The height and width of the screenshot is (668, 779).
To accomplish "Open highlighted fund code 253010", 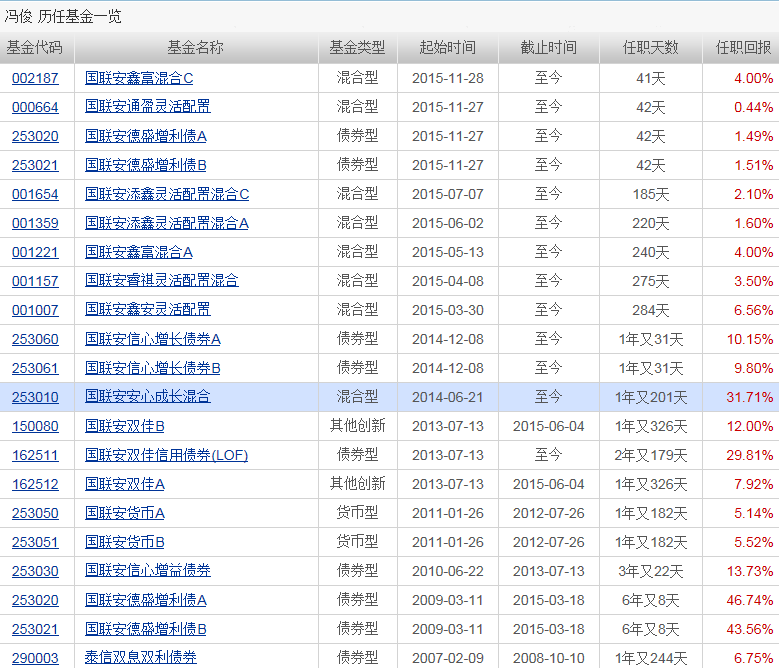I will click(35, 397).
